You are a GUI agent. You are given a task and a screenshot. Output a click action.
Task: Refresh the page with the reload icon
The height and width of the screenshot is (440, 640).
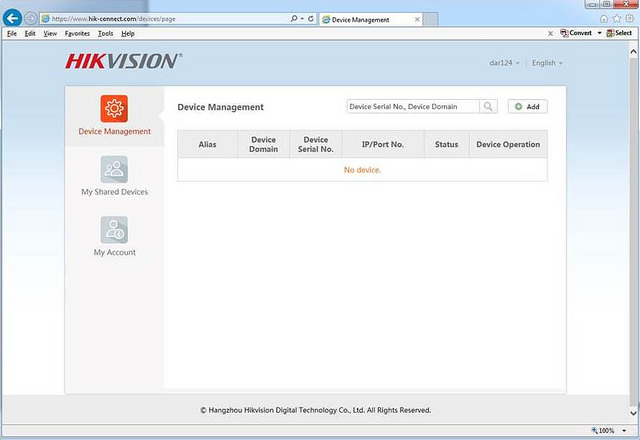(311, 18)
